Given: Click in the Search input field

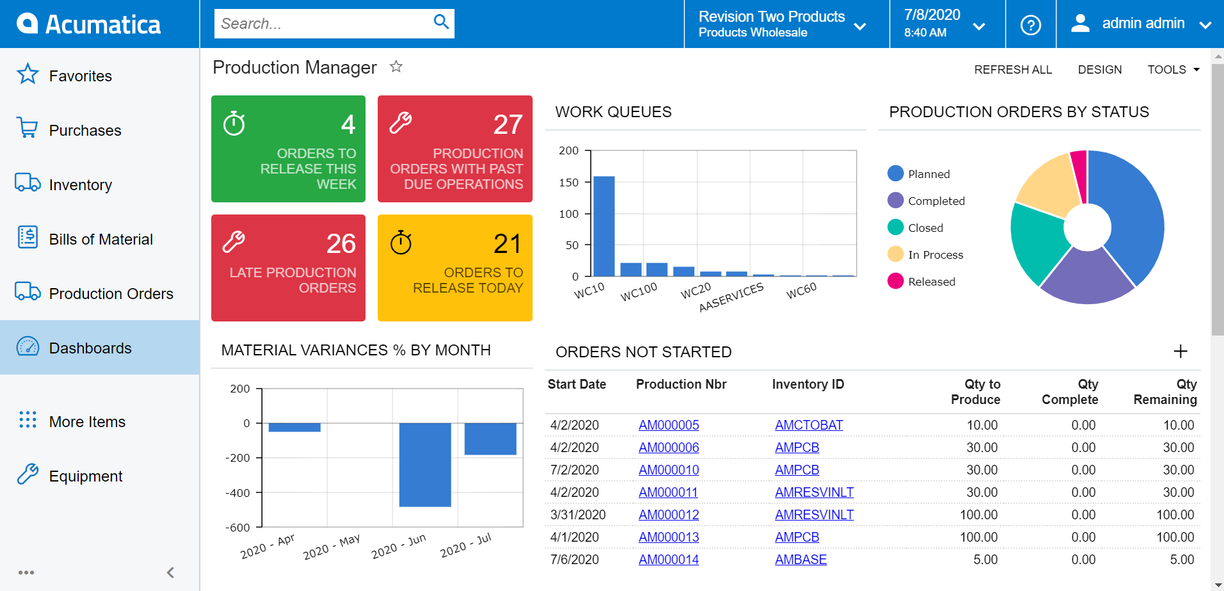Looking at the screenshot, I should pyautogui.click(x=322, y=23).
